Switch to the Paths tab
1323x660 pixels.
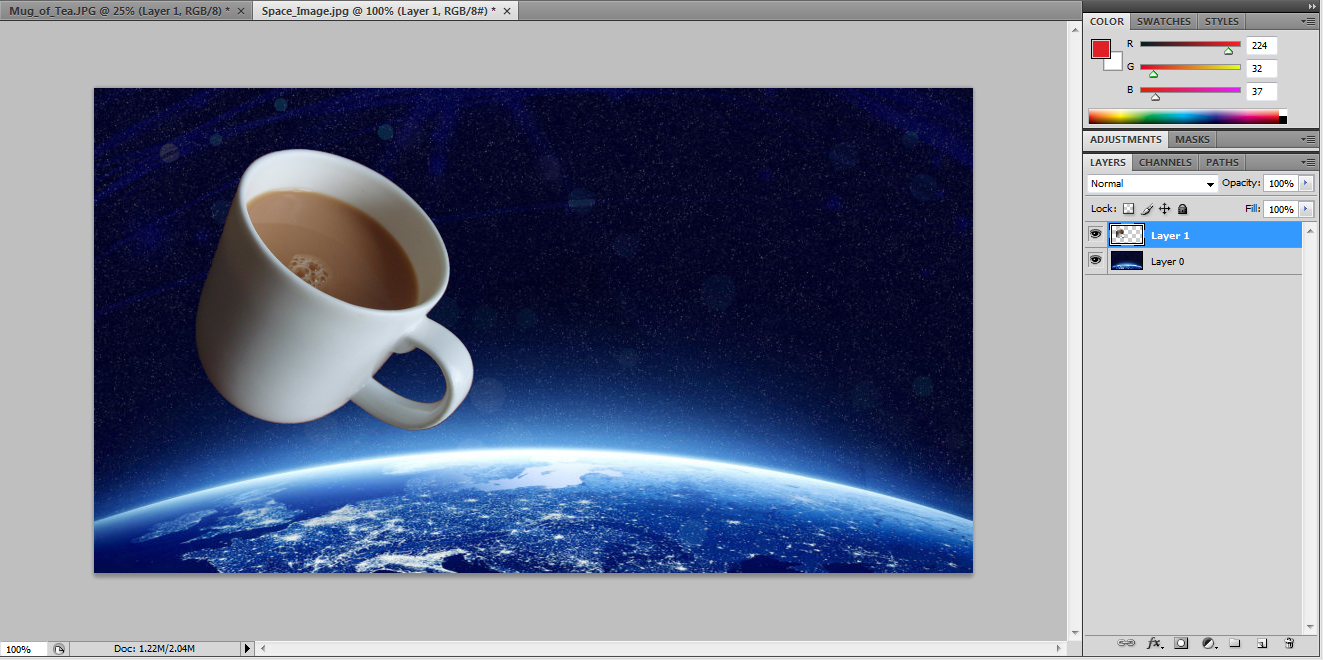pos(1222,162)
